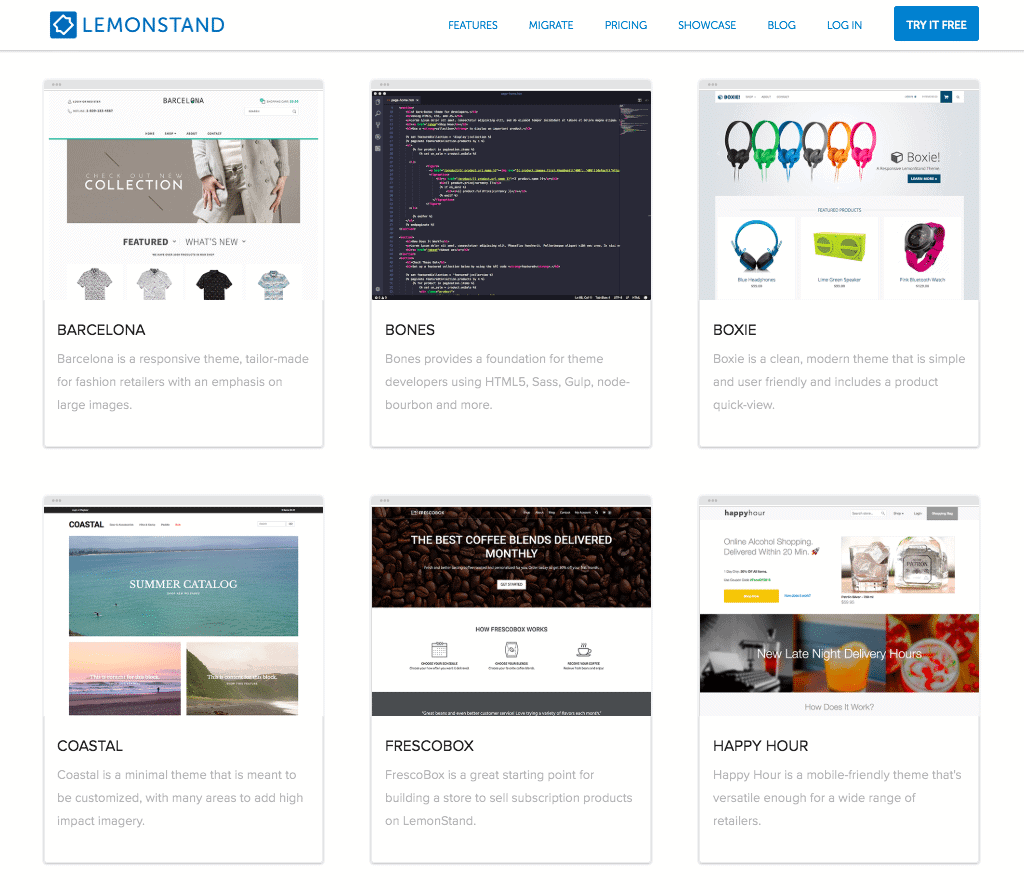Click New Late Night Delivery Hours banner
Viewport: 1024px width, 890px height.
(839, 653)
